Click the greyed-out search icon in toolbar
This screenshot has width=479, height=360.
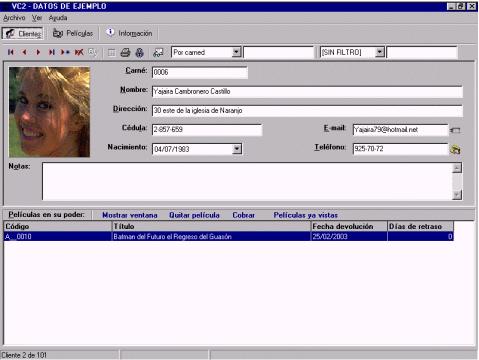(92, 52)
